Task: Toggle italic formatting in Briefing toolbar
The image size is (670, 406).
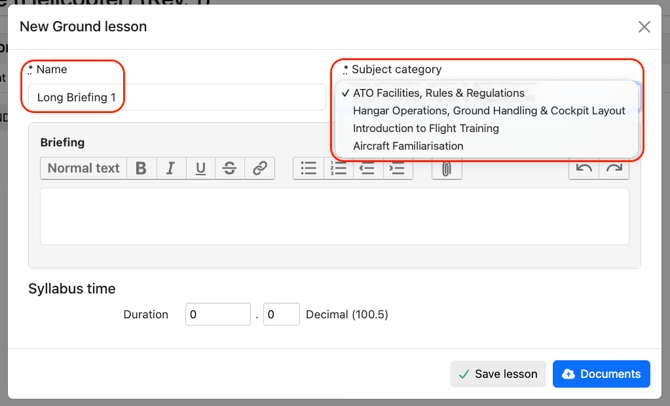Action: coord(171,168)
